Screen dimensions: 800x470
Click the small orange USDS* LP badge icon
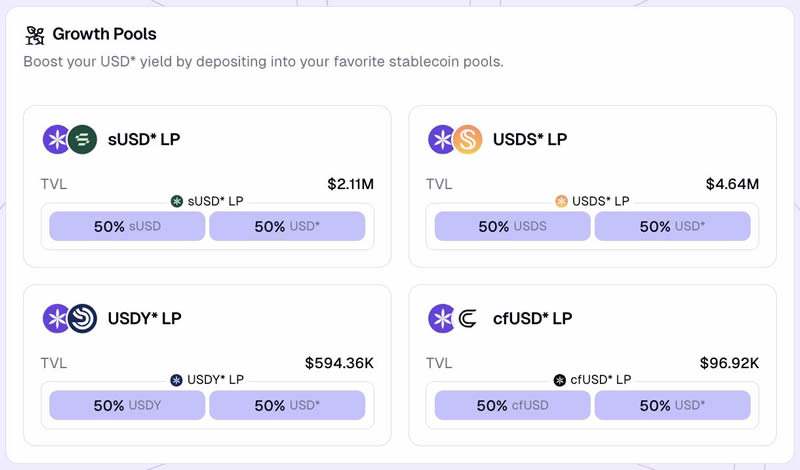(x=561, y=201)
